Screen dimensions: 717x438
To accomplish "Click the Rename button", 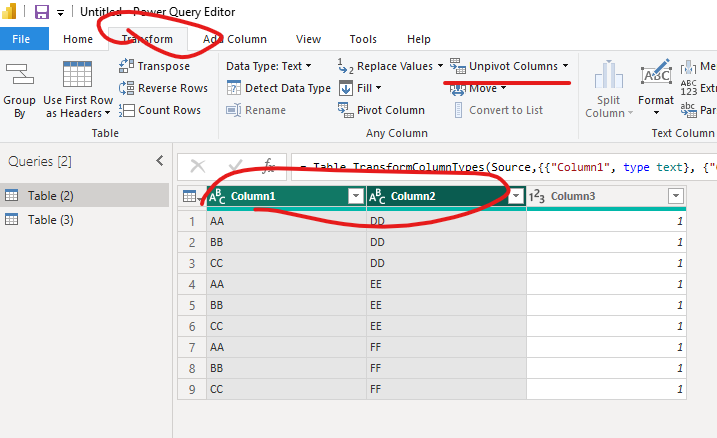I will pyautogui.click(x=256, y=110).
